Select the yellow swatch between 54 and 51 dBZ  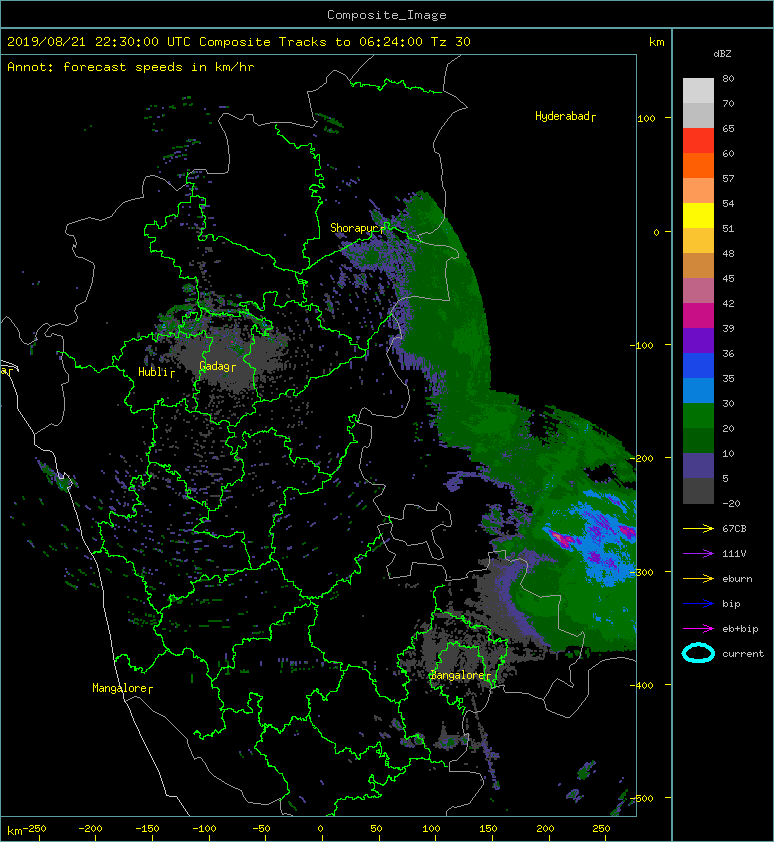pyautogui.click(x=698, y=215)
